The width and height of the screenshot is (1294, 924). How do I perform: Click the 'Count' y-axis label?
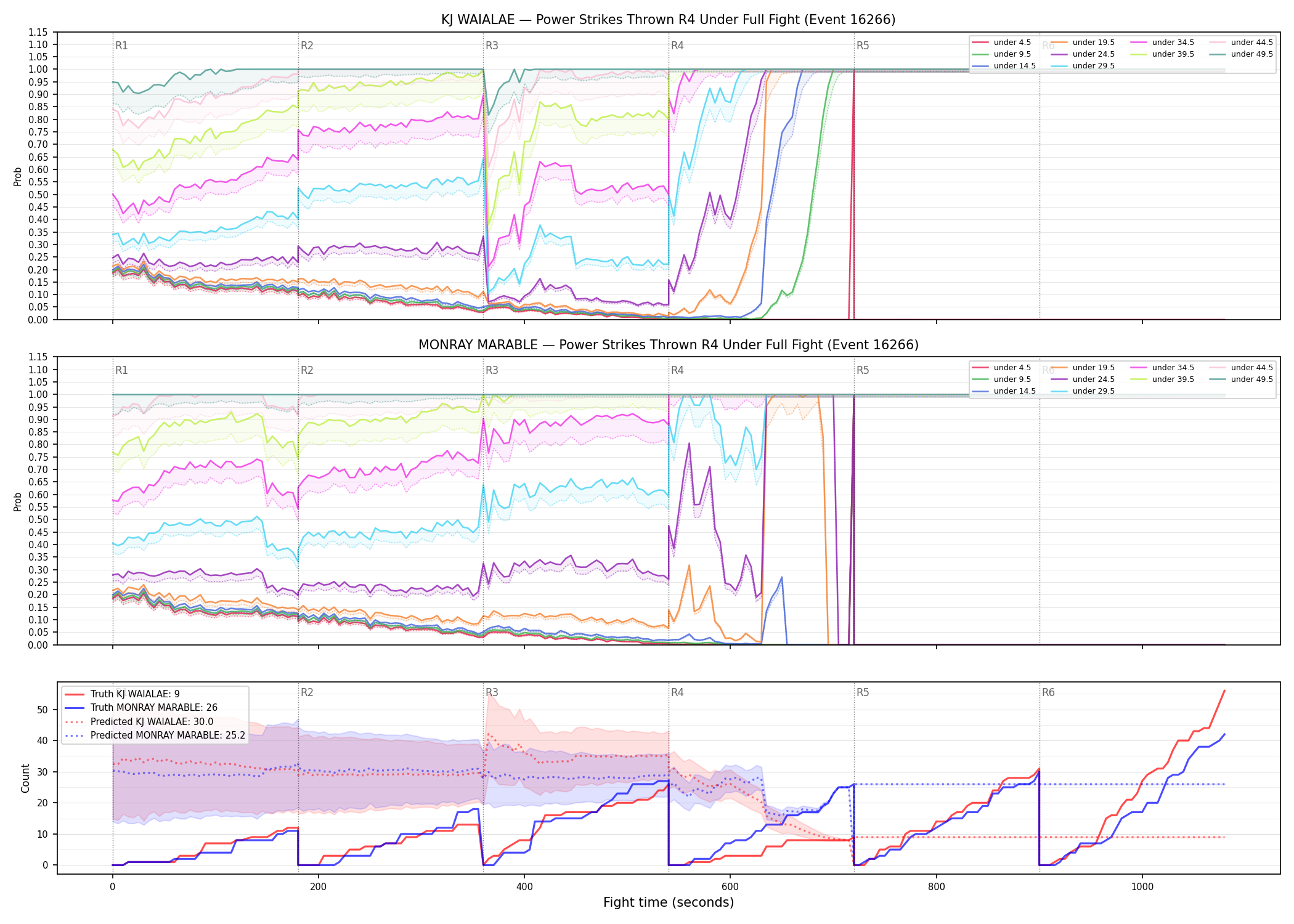pos(26,778)
